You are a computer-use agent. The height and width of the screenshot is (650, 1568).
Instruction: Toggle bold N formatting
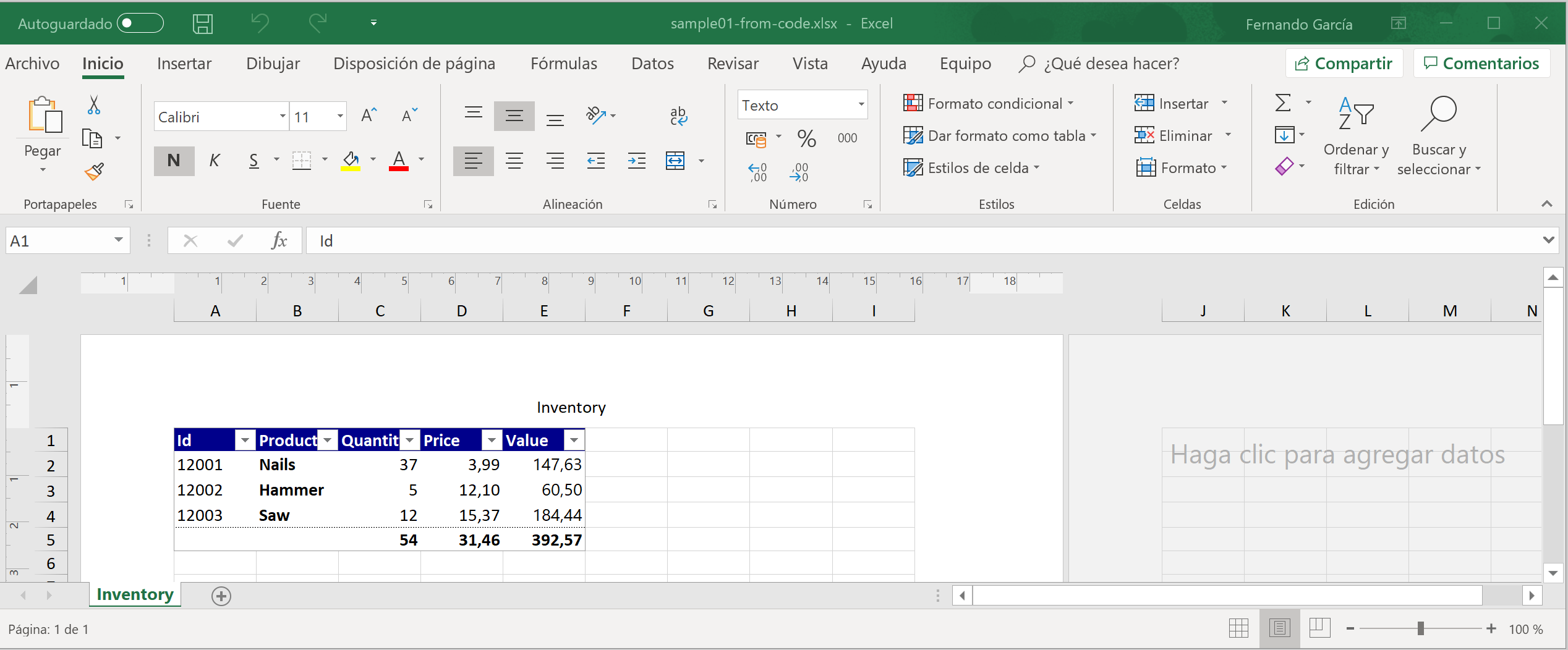pyautogui.click(x=174, y=161)
